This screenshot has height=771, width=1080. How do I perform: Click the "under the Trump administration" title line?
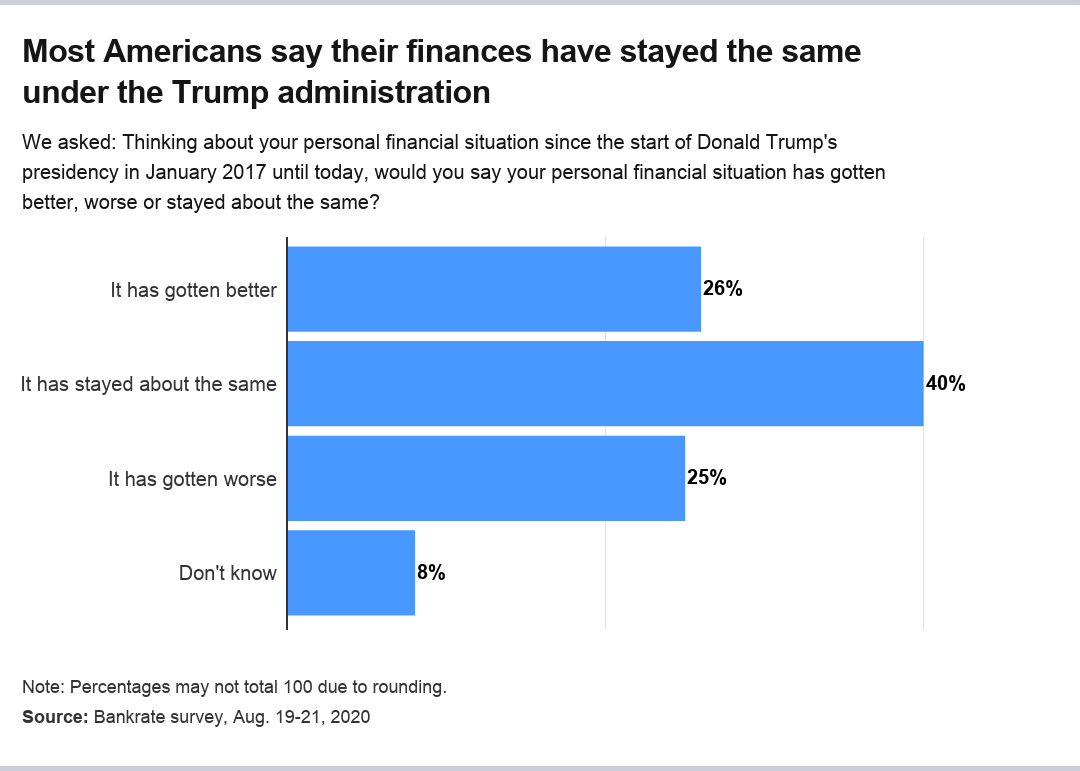[256, 92]
